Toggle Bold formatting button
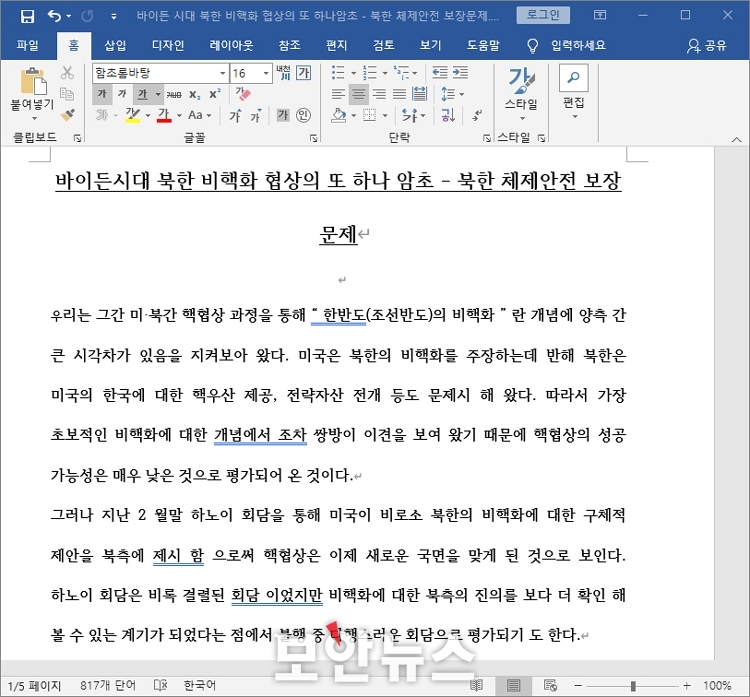This screenshot has height=697, width=750. pyautogui.click(x=102, y=94)
